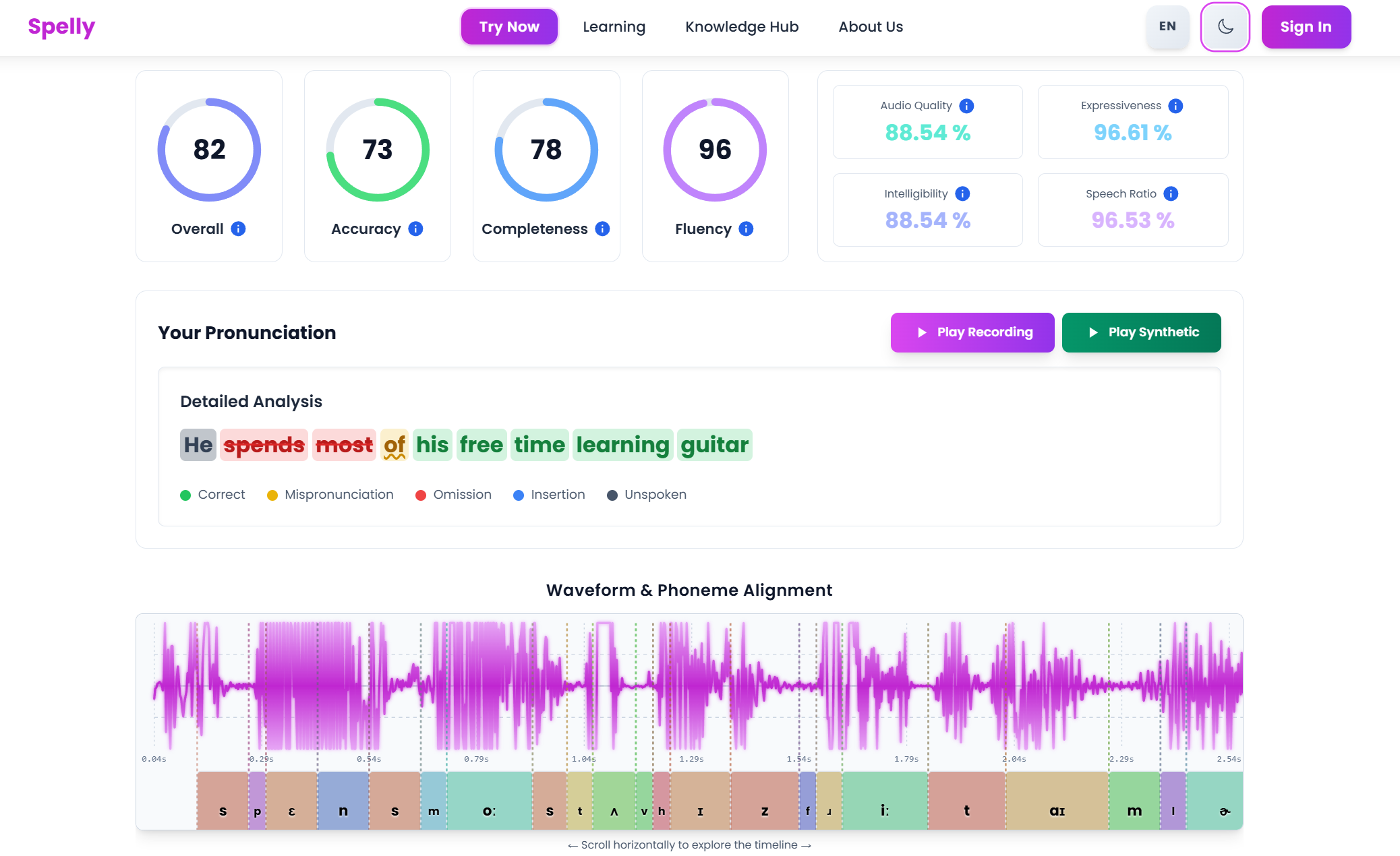1400x856 pixels.
Task: Select the omitted word 'spends'
Action: [264, 445]
